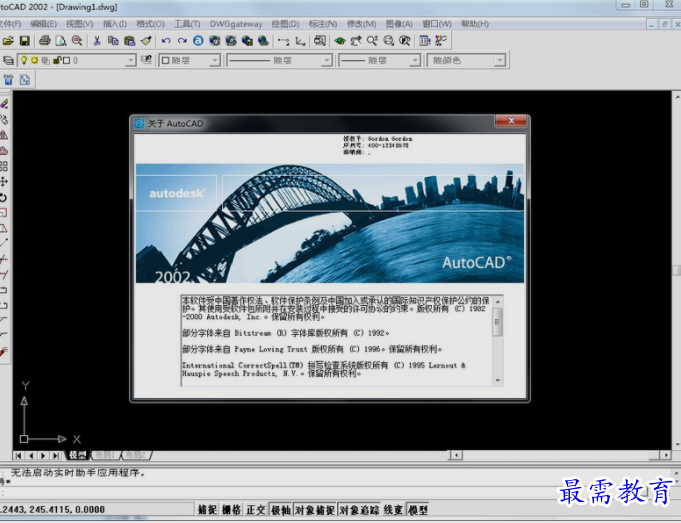This screenshot has height=523, width=681.
Task: Click the Find and Replace icon
Action: click(77, 41)
